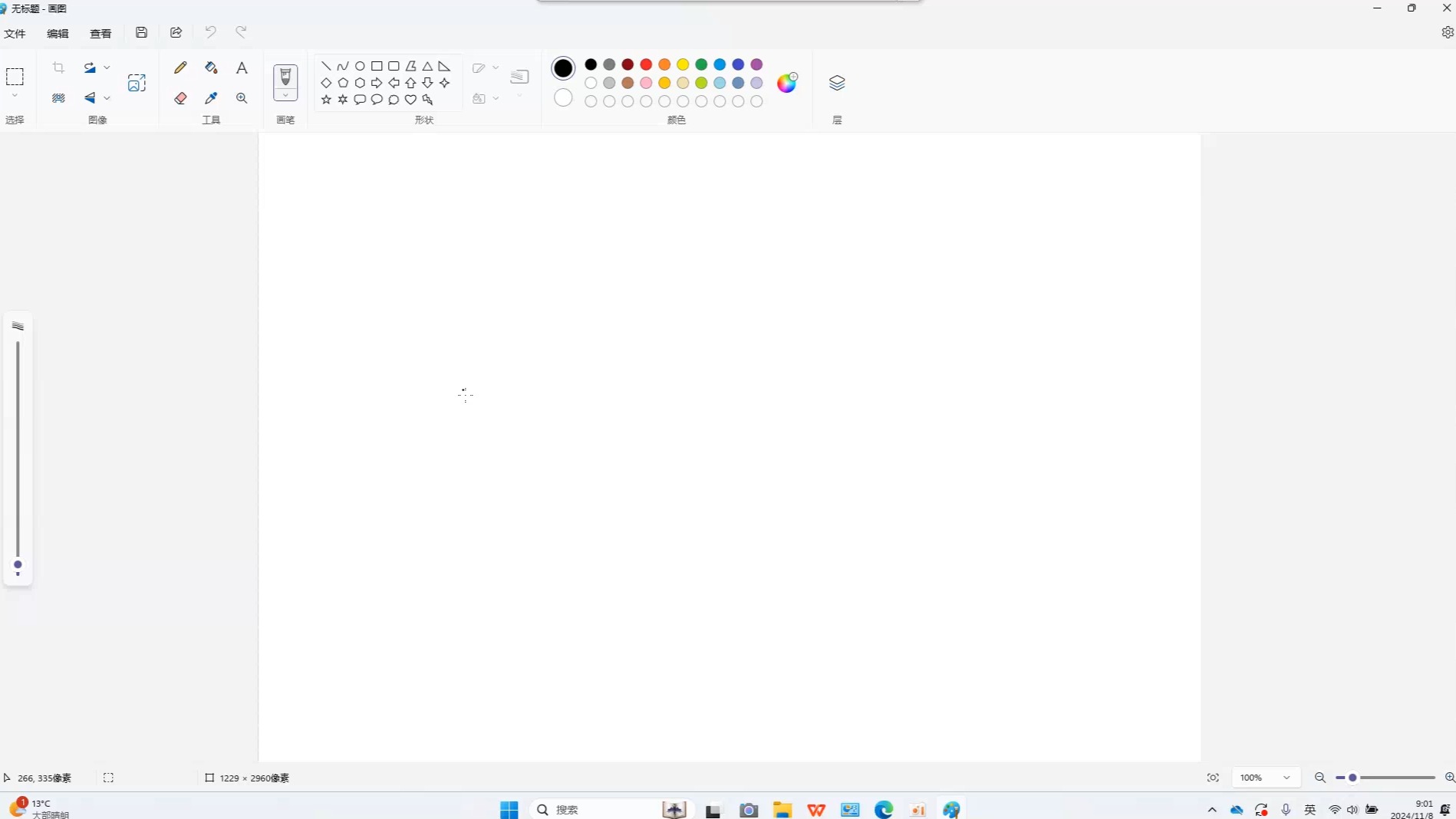Click the Undo arrow

tap(210, 32)
